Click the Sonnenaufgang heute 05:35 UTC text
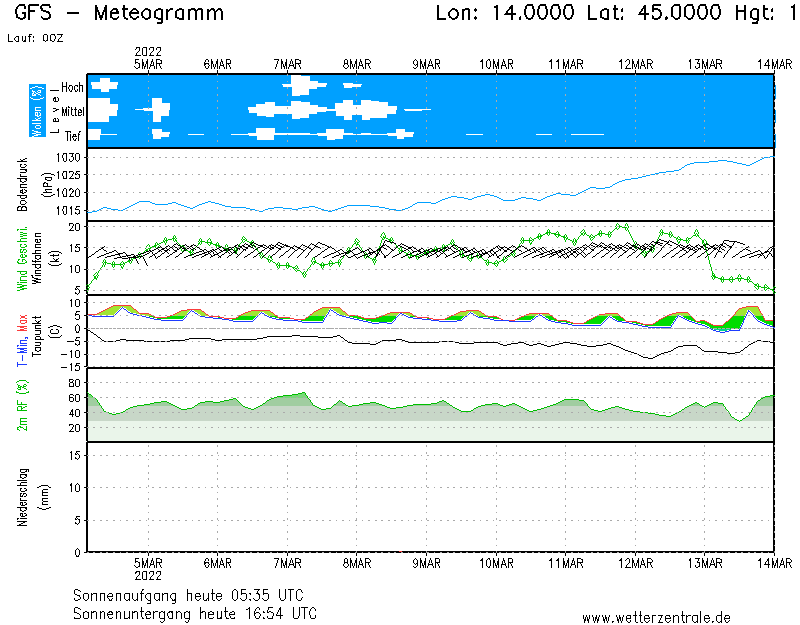Viewport: 800px width, 625px height. pos(194,595)
